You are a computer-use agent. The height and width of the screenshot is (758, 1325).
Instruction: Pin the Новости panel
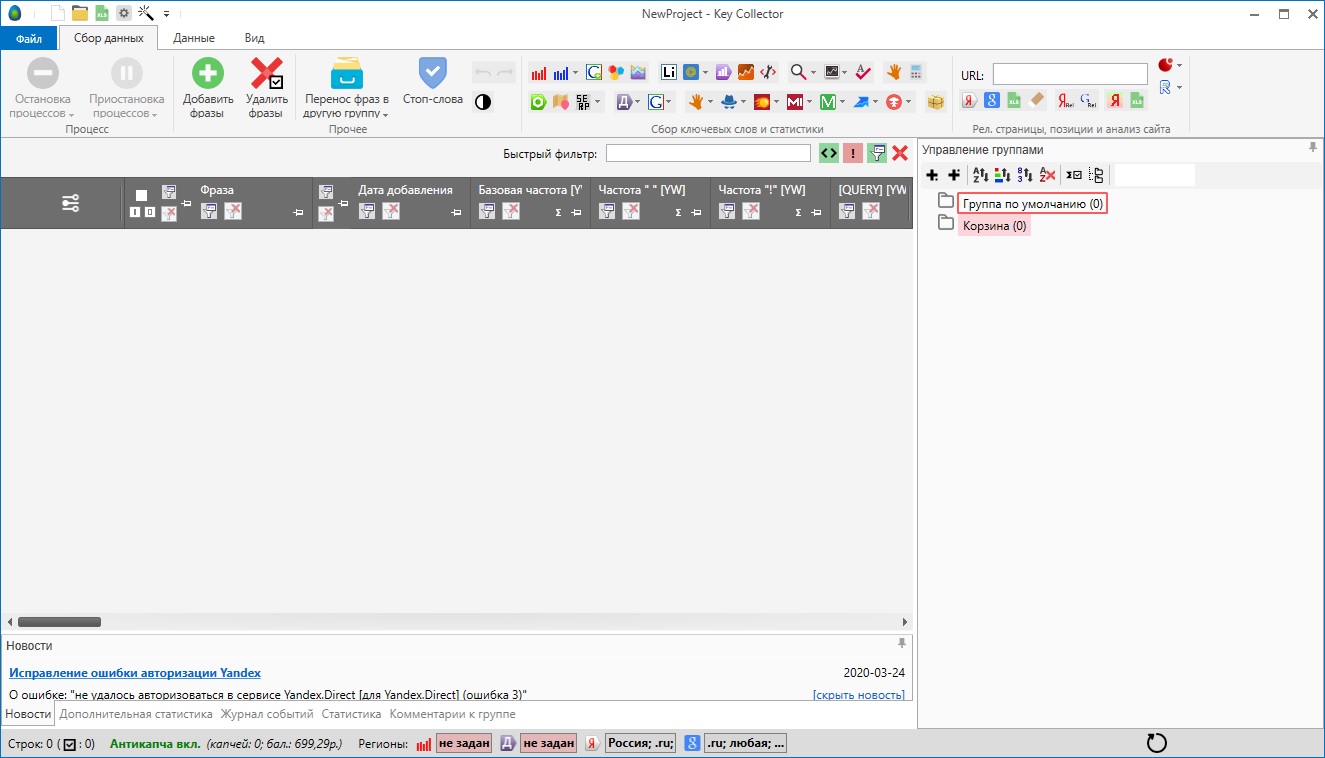click(902, 644)
